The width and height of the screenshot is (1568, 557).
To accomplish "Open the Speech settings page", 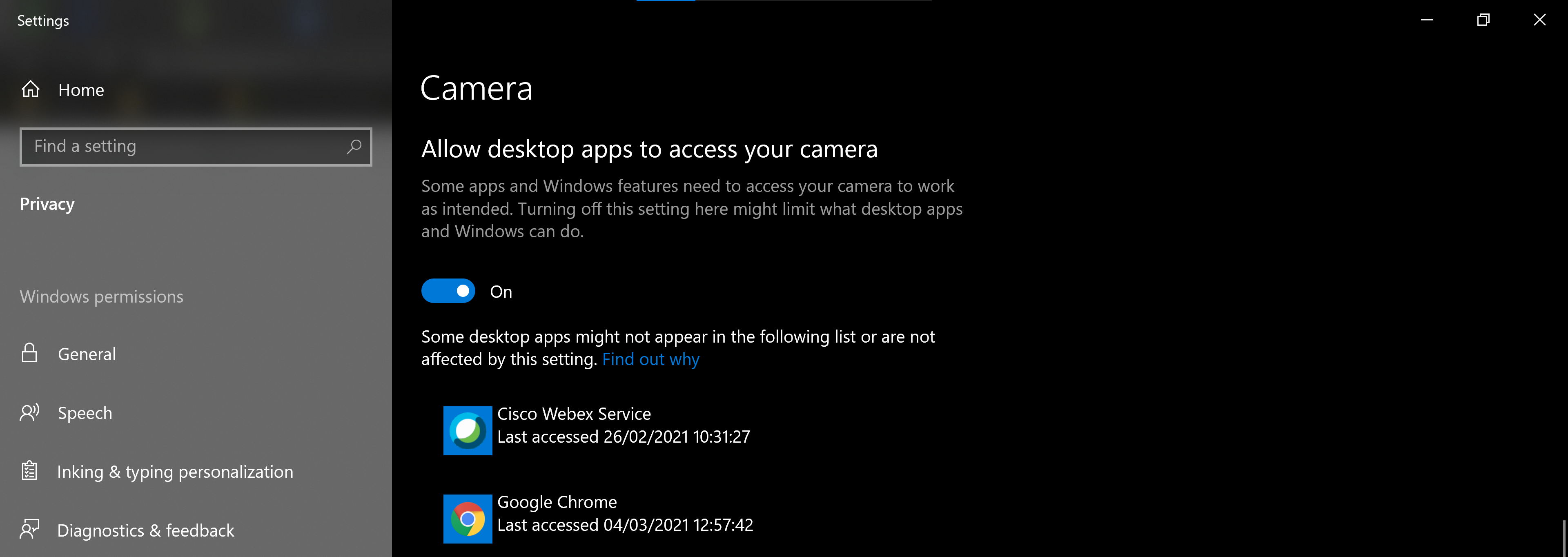I will [x=85, y=412].
